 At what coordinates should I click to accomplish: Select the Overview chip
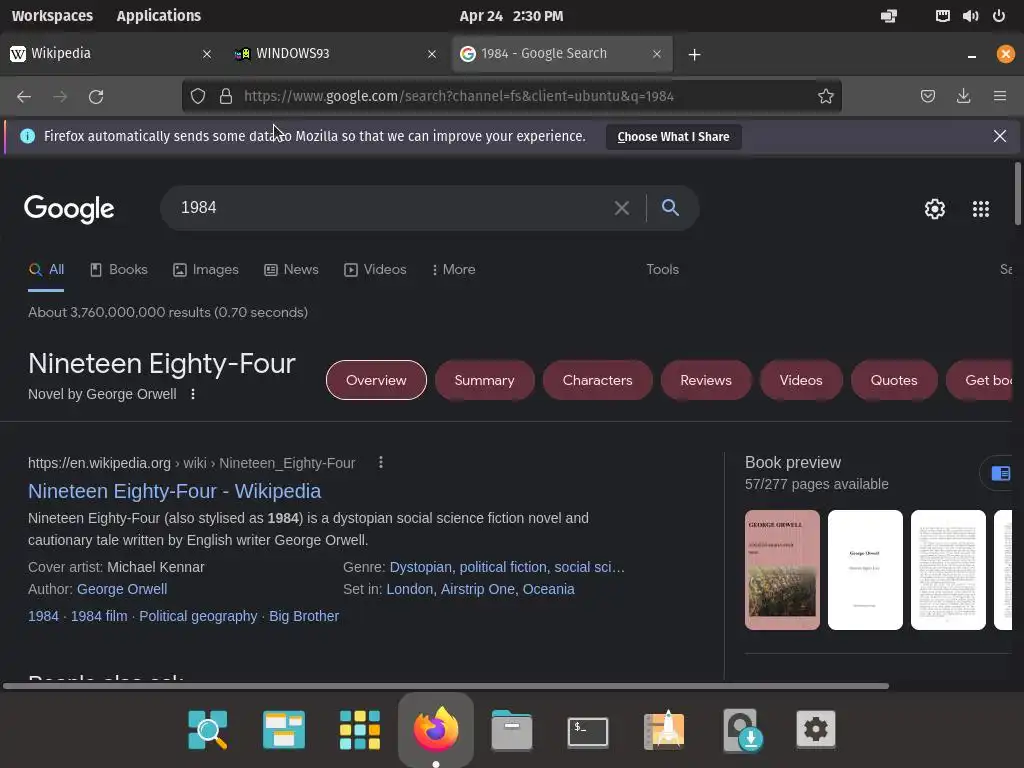click(x=376, y=380)
